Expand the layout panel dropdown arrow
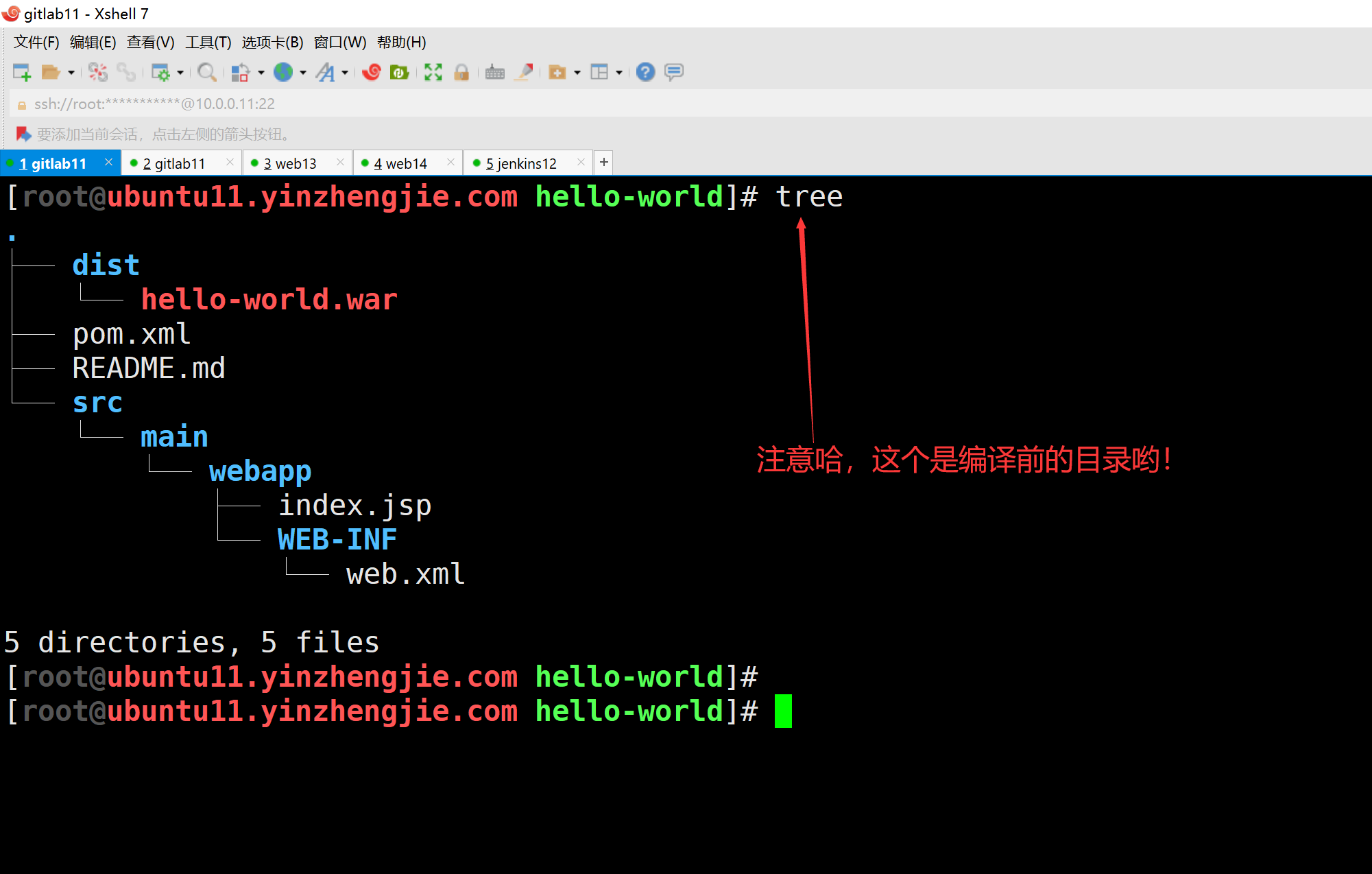Screen dimensions: 1372x874 [x=619, y=72]
